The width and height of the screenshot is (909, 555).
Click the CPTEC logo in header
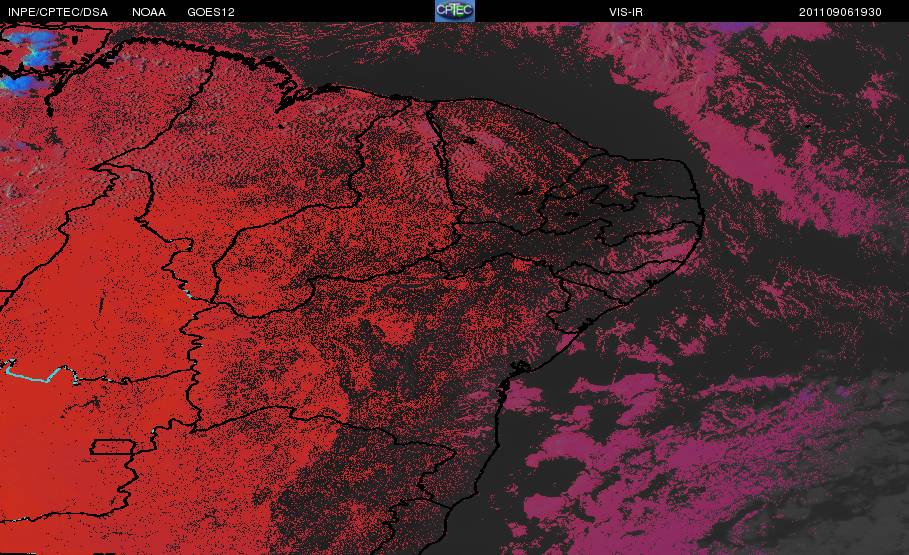click(x=455, y=11)
